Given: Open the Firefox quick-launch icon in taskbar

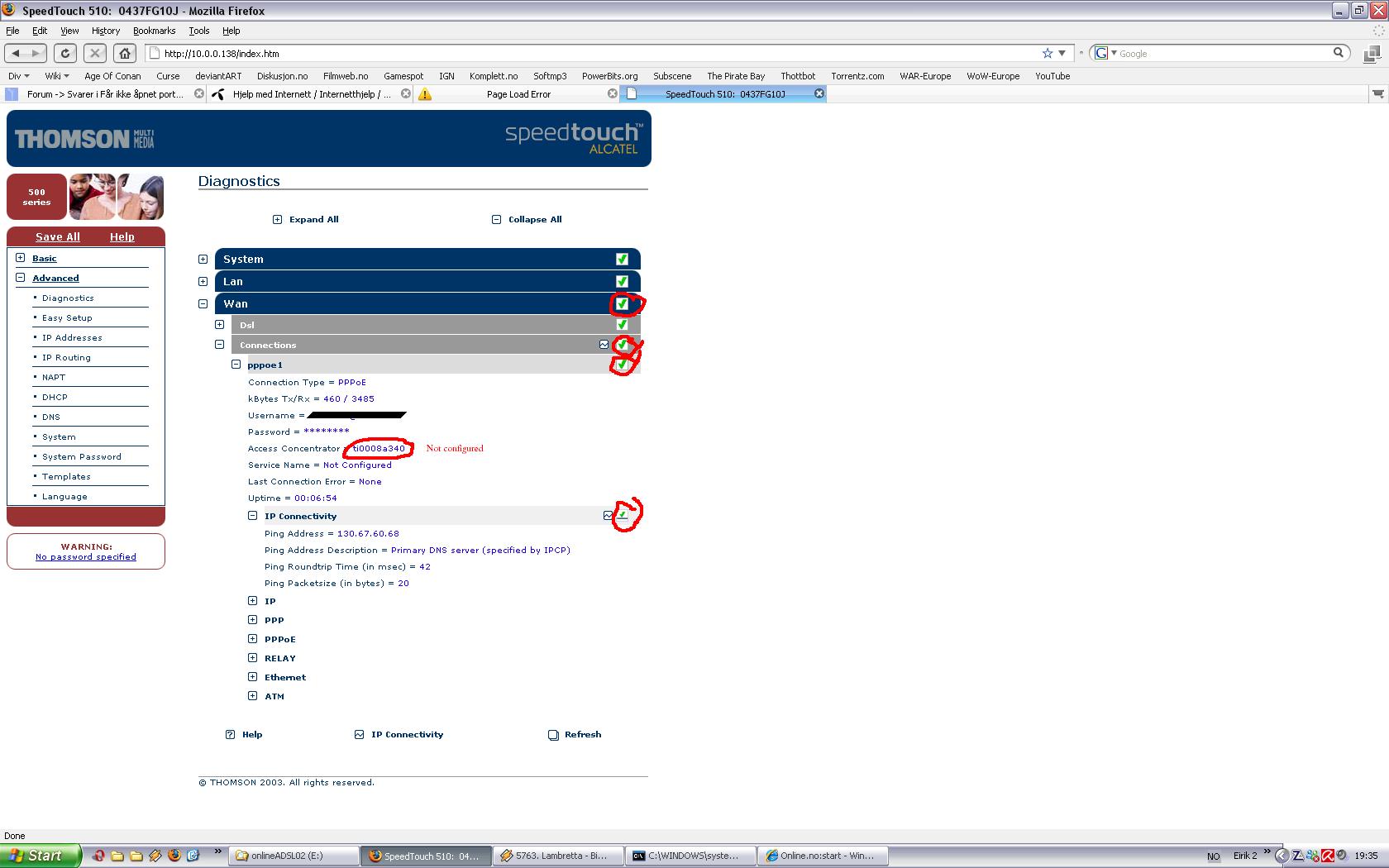Looking at the screenshot, I should [174, 856].
